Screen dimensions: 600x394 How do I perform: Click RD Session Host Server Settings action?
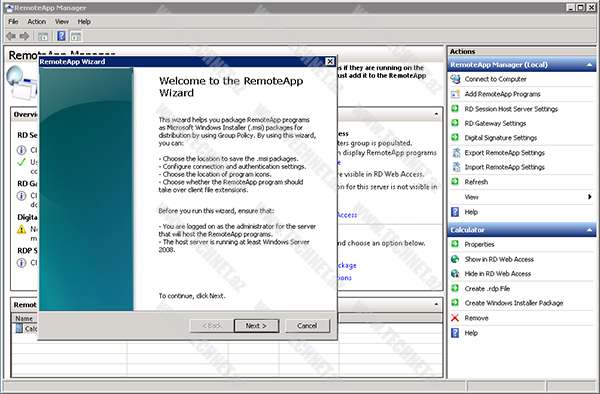[x=511, y=109]
